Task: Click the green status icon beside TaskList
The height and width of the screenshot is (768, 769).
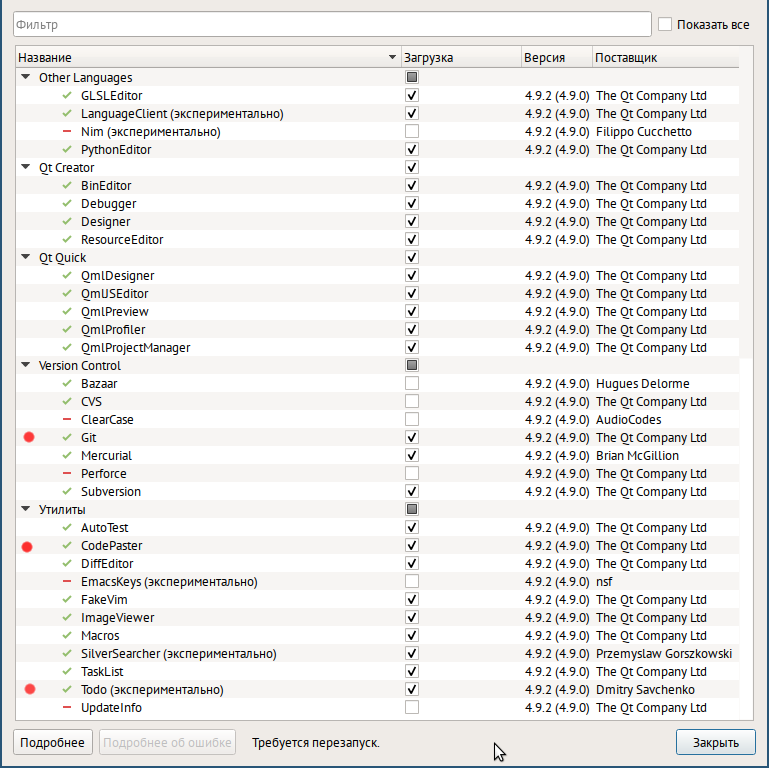Action: point(67,671)
